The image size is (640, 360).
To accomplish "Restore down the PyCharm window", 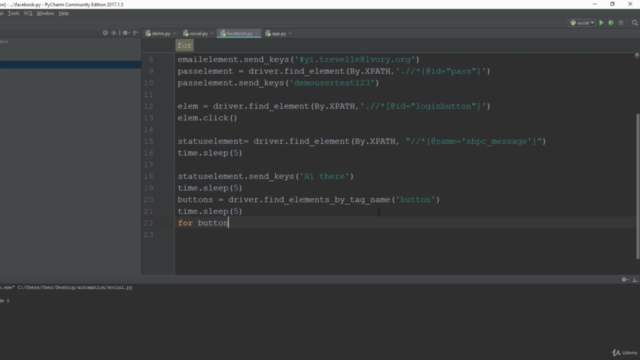I will click(x=612, y=4).
